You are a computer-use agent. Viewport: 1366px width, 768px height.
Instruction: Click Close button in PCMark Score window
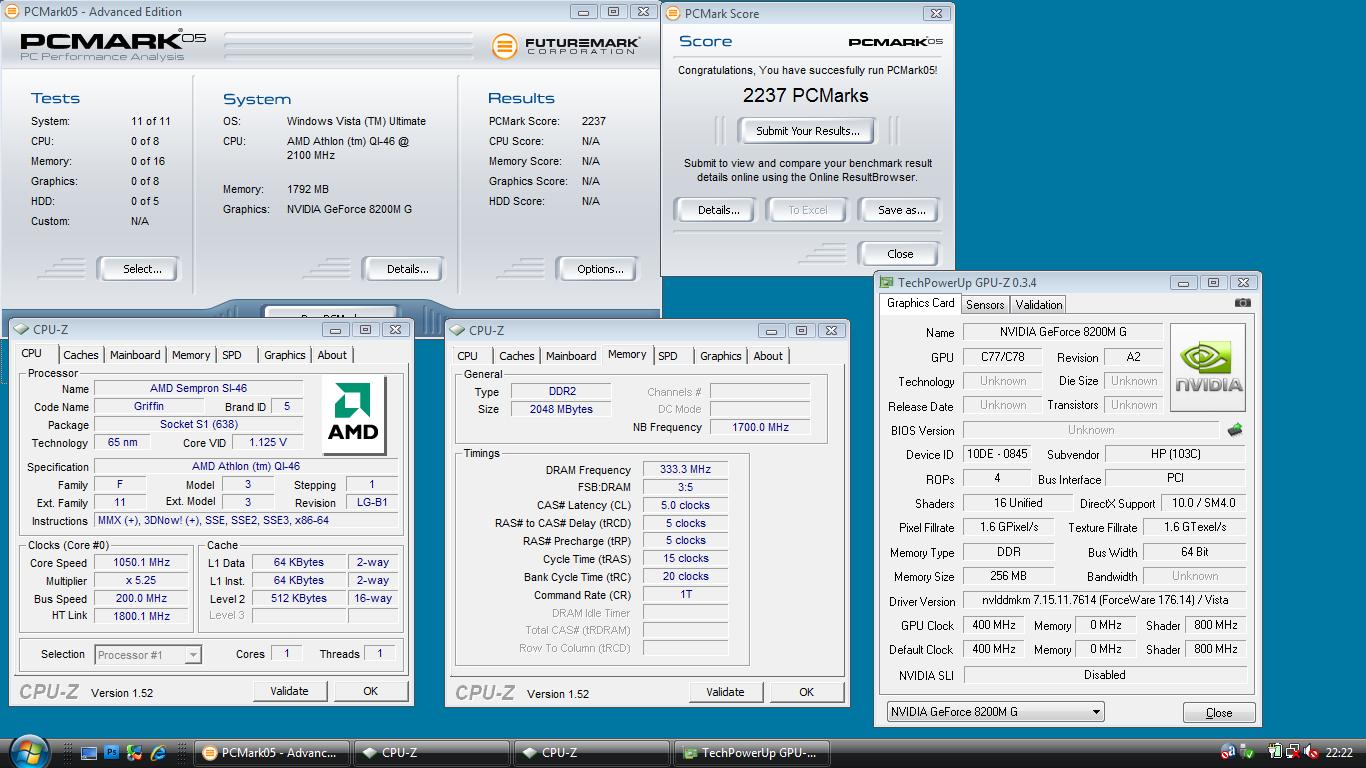(900, 254)
